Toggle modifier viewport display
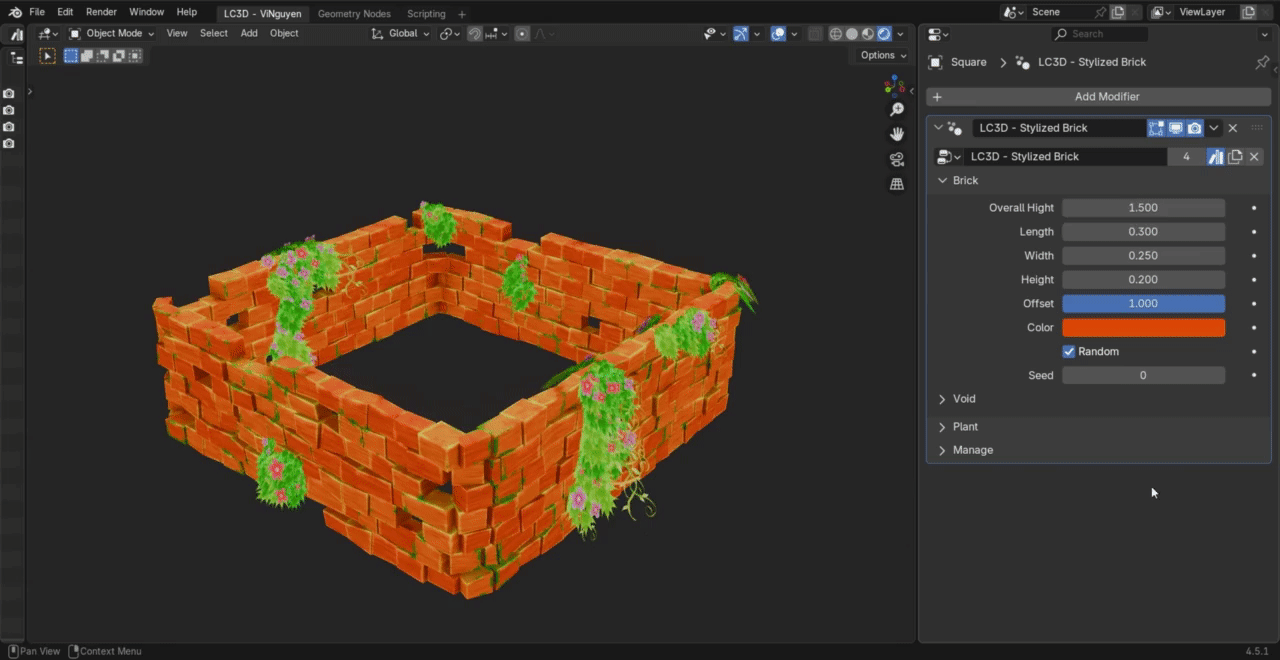This screenshot has width=1280, height=660. pos(1176,128)
